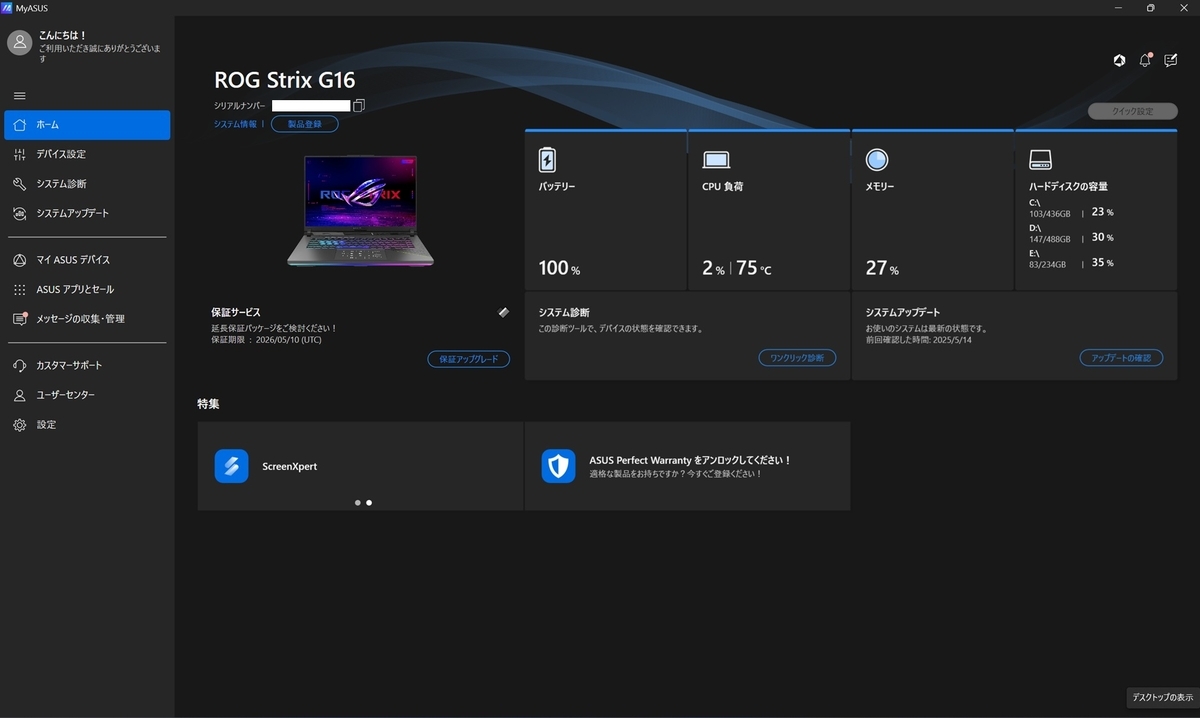Click the C:\ drive 23% usage entry
Viewport: 1200px width, 718px height.
pyautogui.click(x=1071, y=207)
